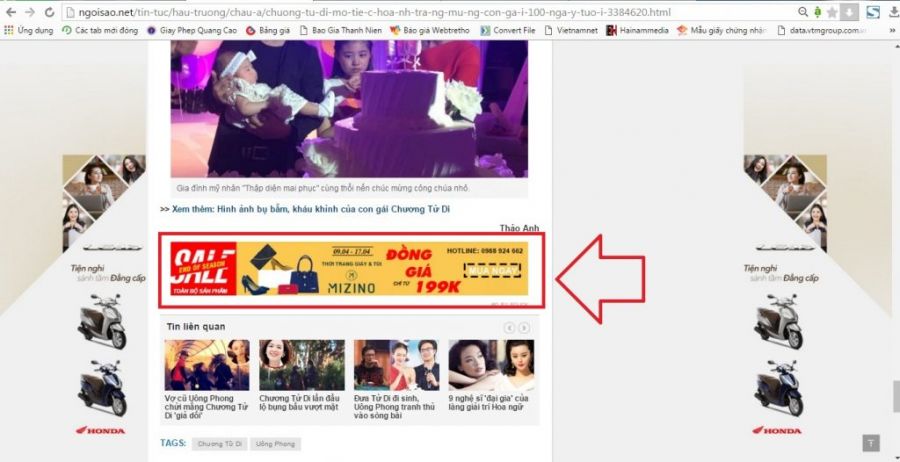Image resolution: width=900 pixels, height=462 pixels.
Task: Open the Hainammedia bookmark
Action: tap(637, 30)
